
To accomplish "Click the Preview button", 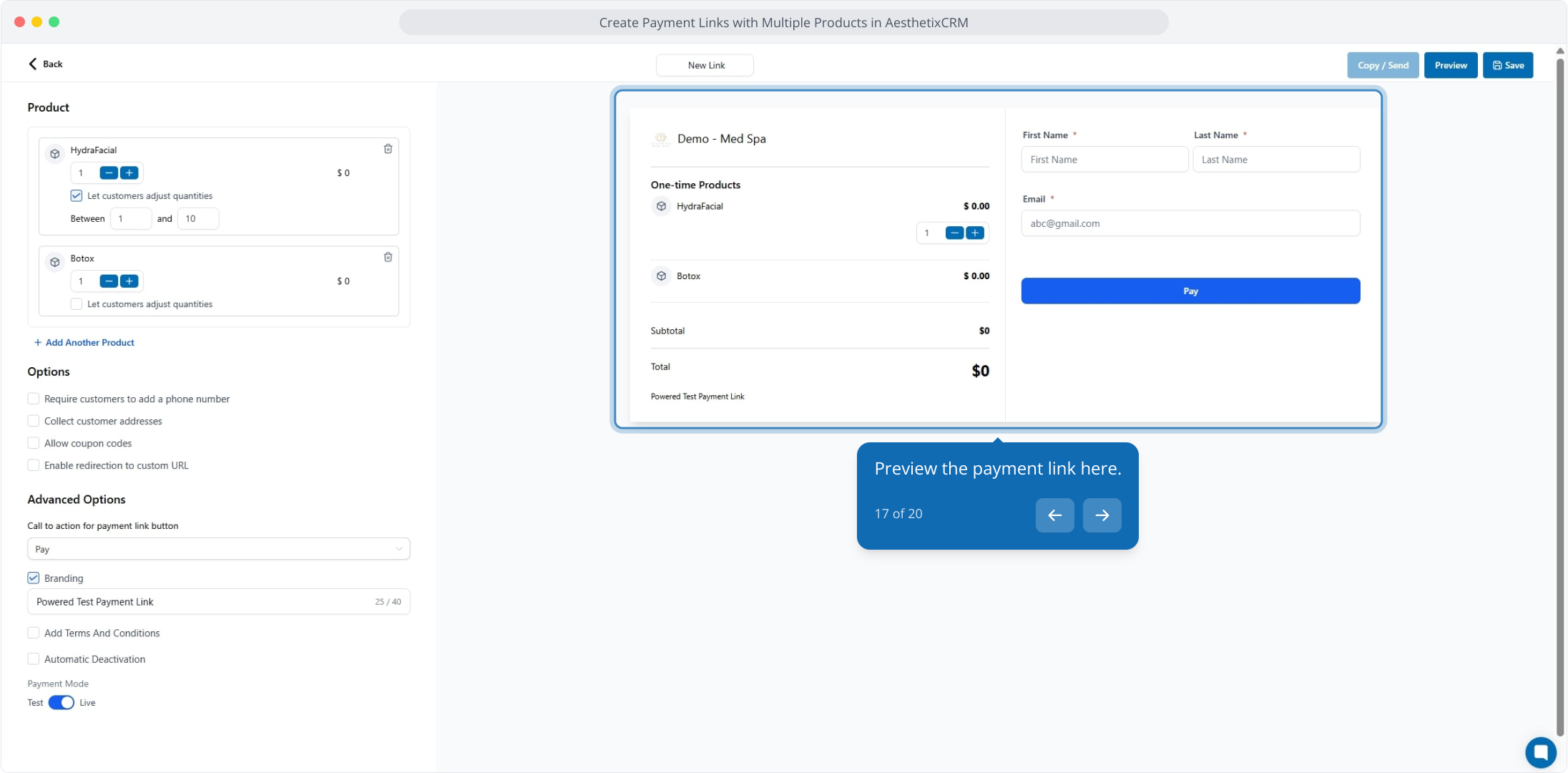I will [x=1450, y=65].
